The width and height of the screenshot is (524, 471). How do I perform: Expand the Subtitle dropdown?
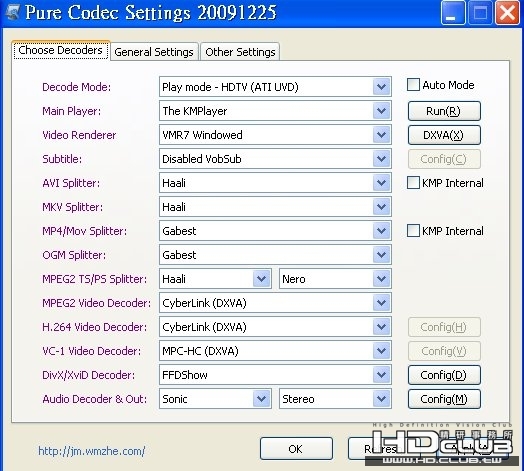275,159
